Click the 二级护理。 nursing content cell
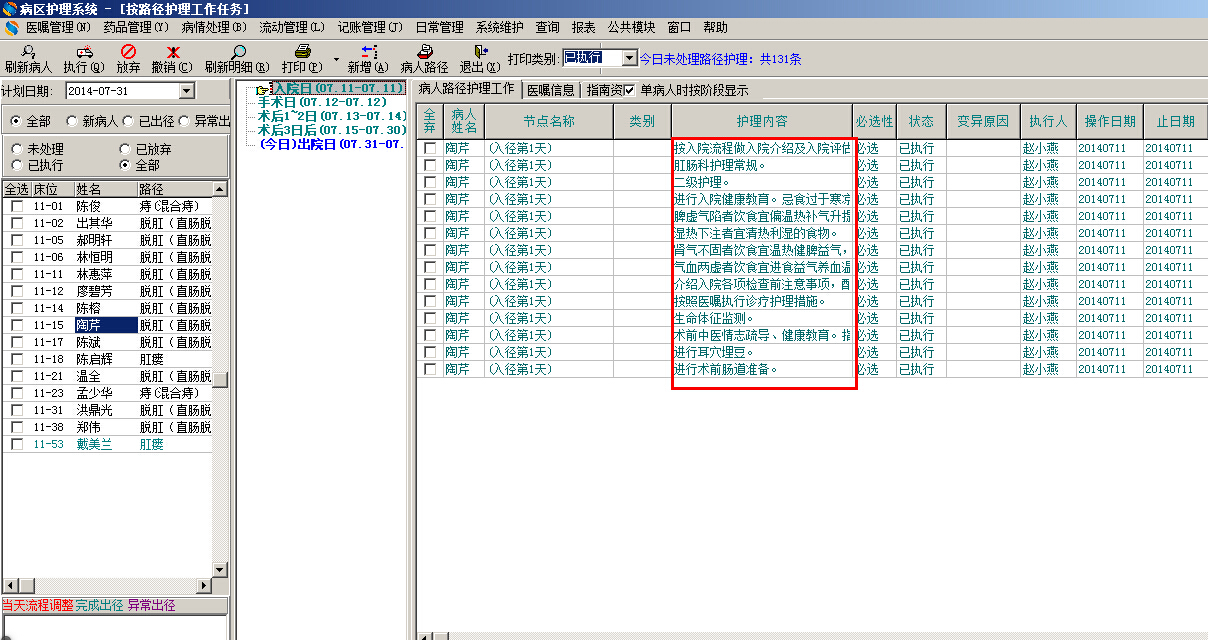The image size is (1208, 640). [x=762, y=182]
